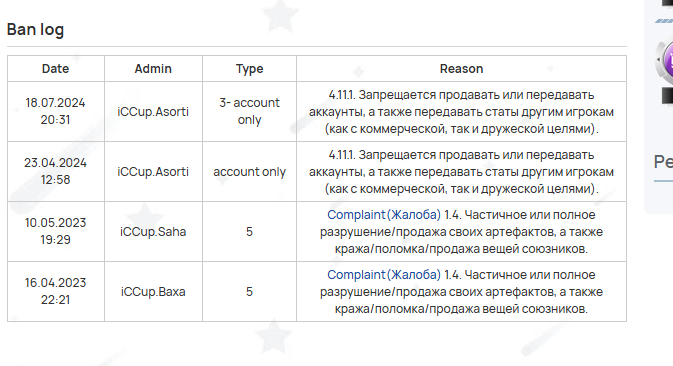Screen dimensions: 673x366
Task: Click the purple badge icon at right edge
Action: click(666, 62)
